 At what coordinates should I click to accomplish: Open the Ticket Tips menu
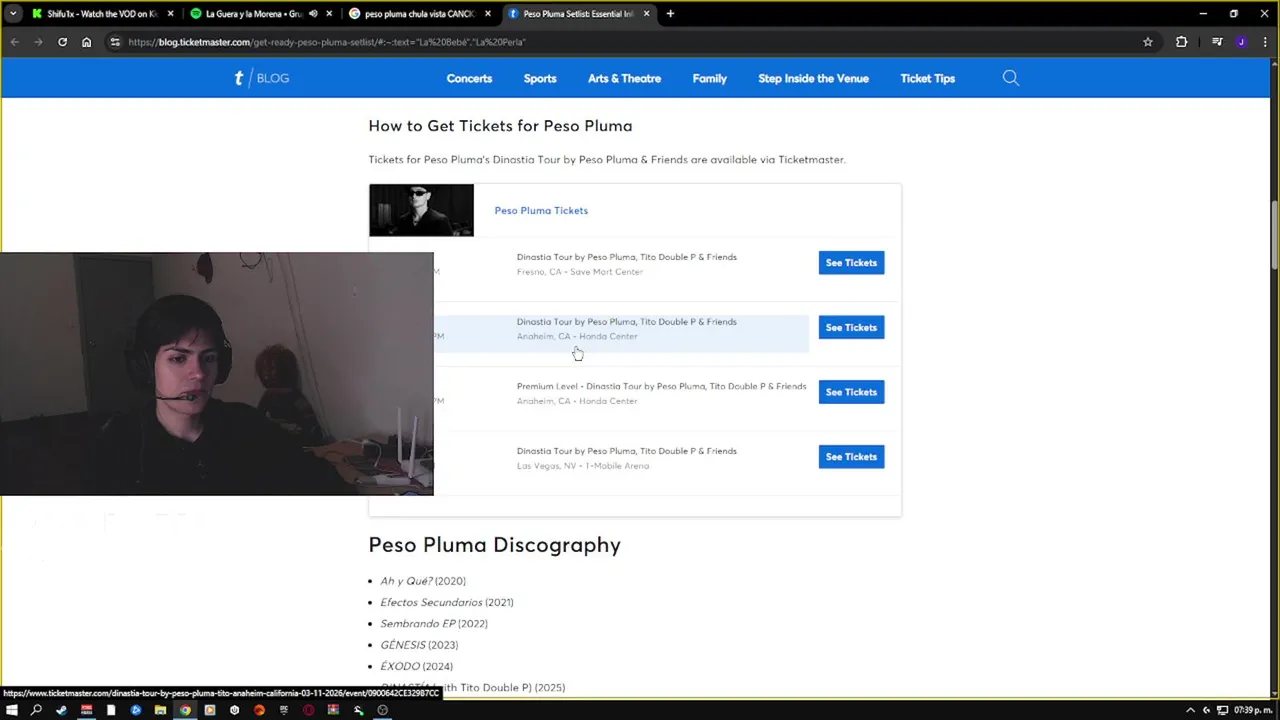[x=927, y=78]
